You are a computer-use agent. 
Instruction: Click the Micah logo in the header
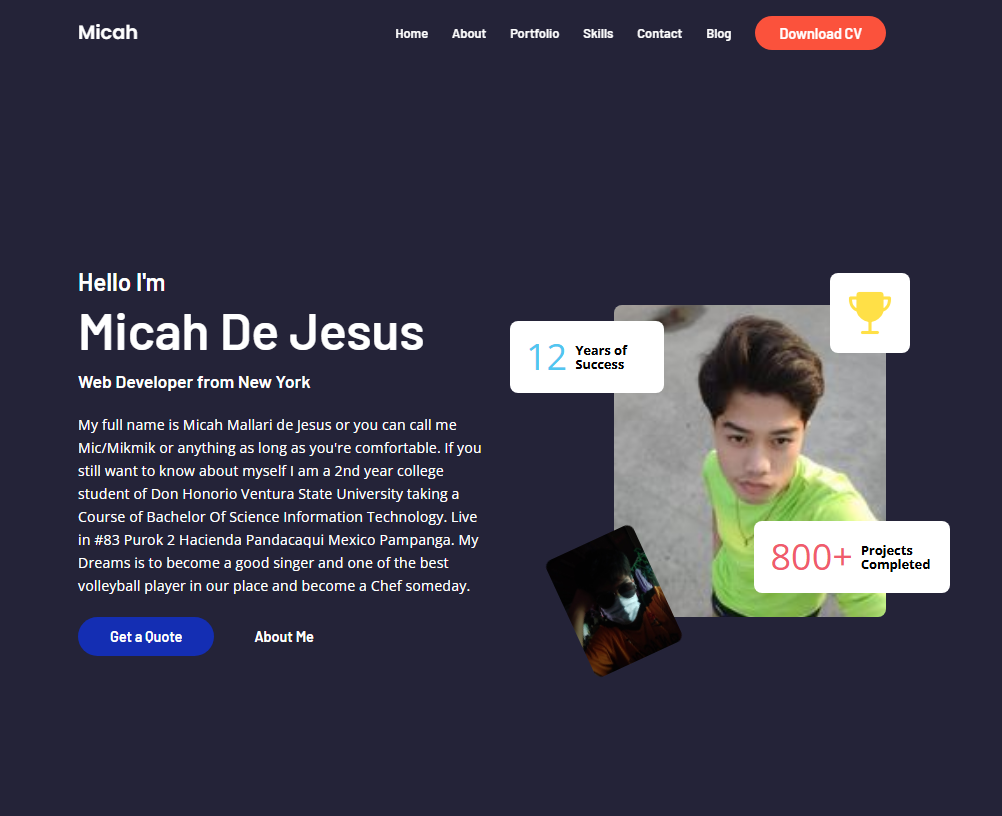[x=108, y=33]
